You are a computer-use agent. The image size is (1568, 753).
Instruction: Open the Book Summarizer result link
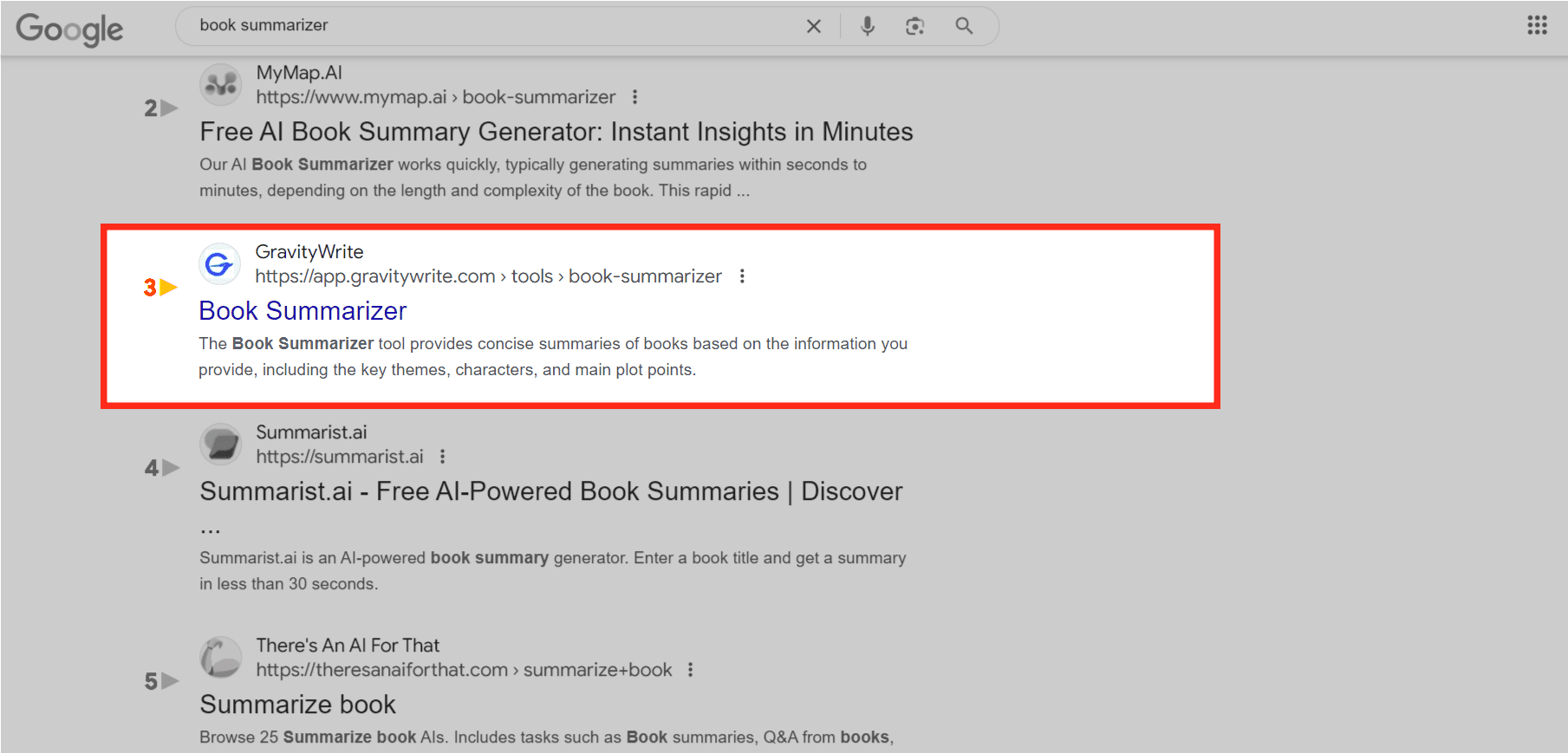click(x=303, y=311)
